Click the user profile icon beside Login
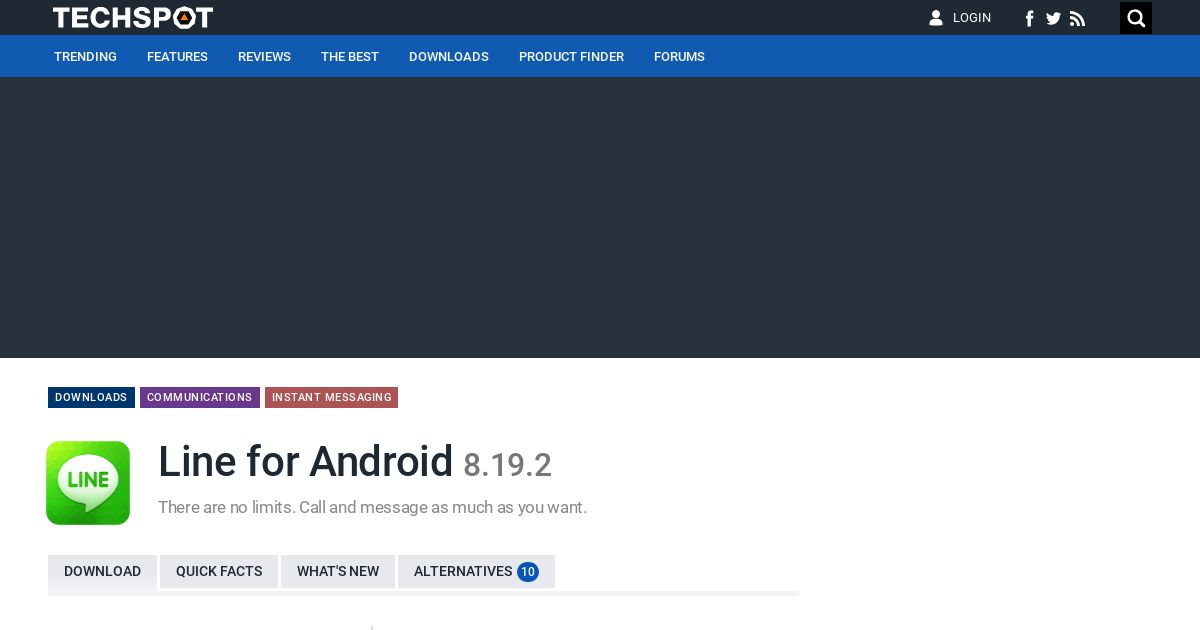1200x630 pixels. (x=936, y=18)
